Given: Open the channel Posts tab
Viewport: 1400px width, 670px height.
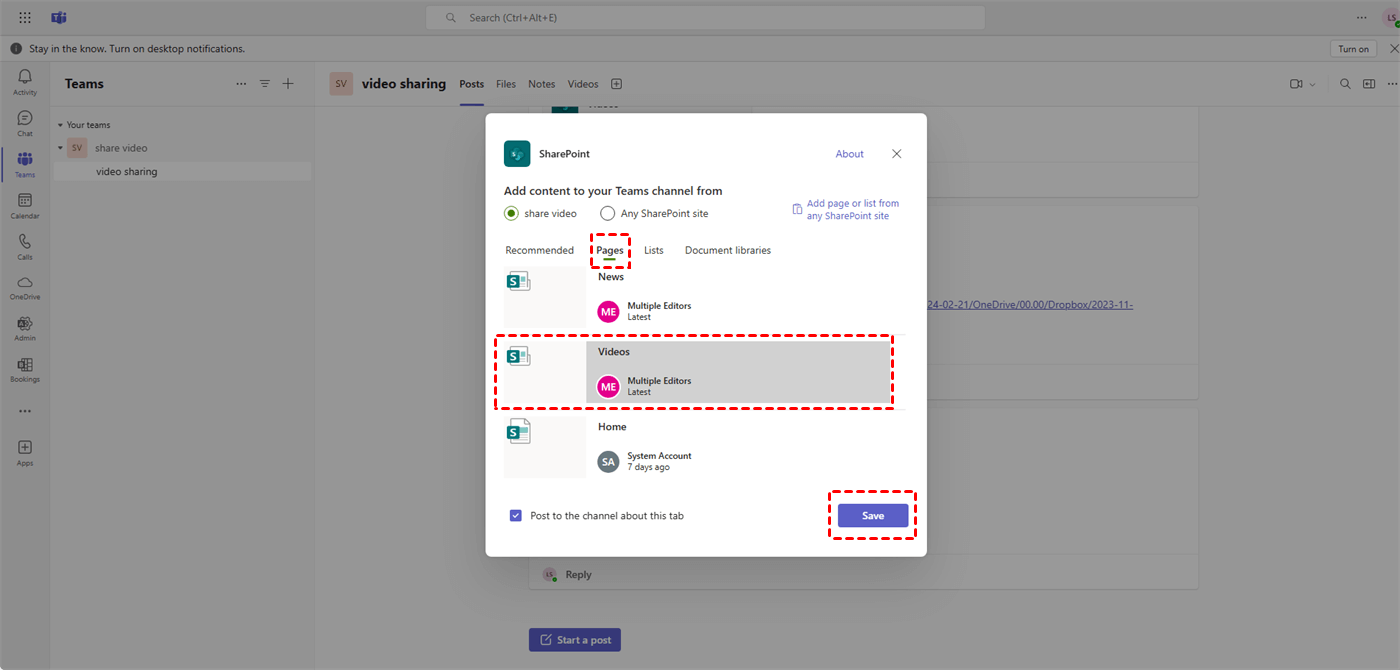Looking at the screenshot, I should [x=472, y=84].
